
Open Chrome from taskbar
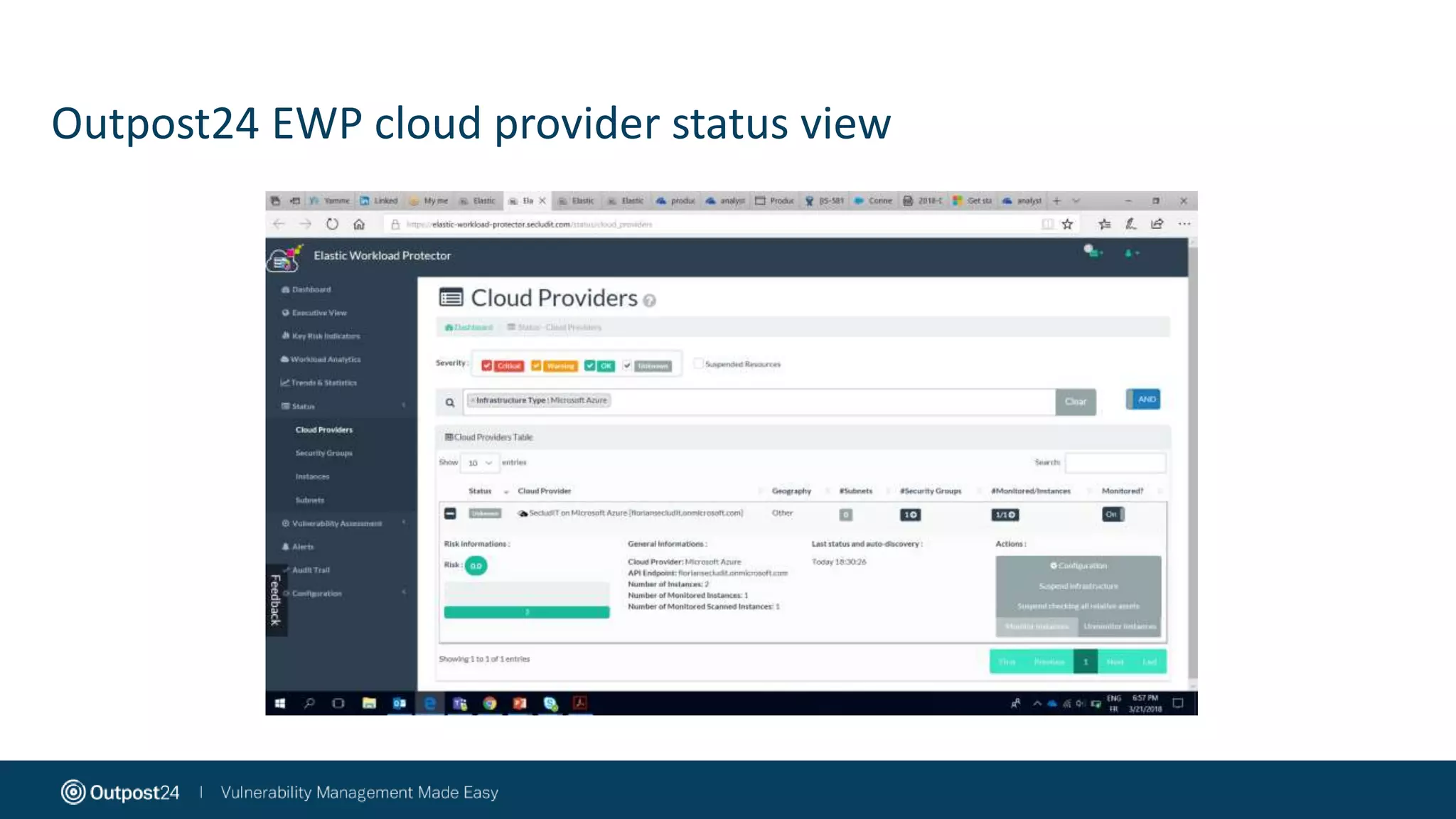(490, 703)
